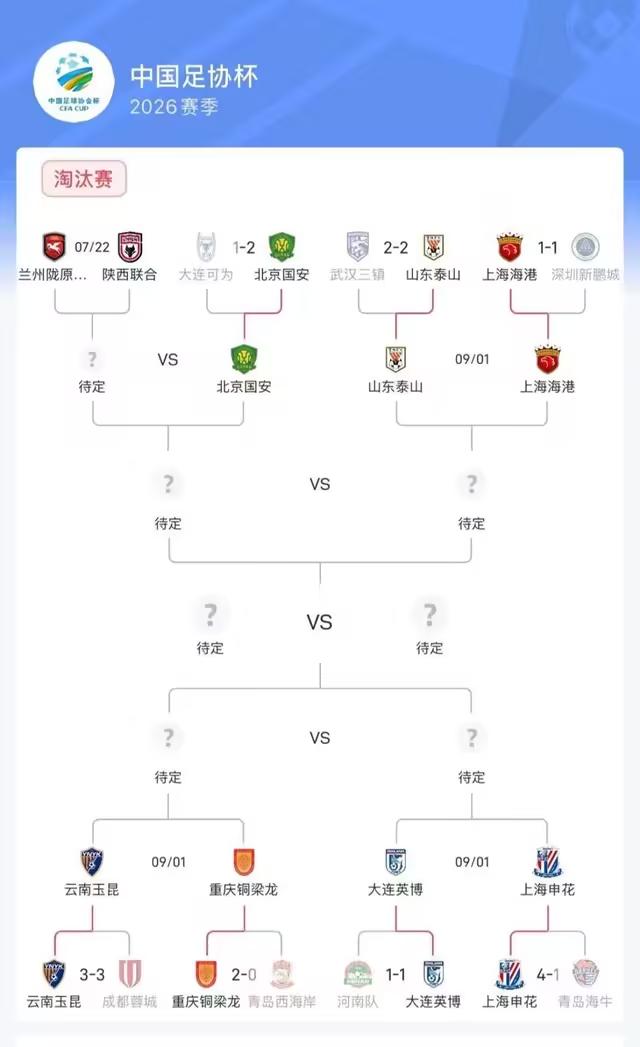
Task: Tap 重庆铜梁龙 crest beside 2-0 score
Action: point(206,974)
